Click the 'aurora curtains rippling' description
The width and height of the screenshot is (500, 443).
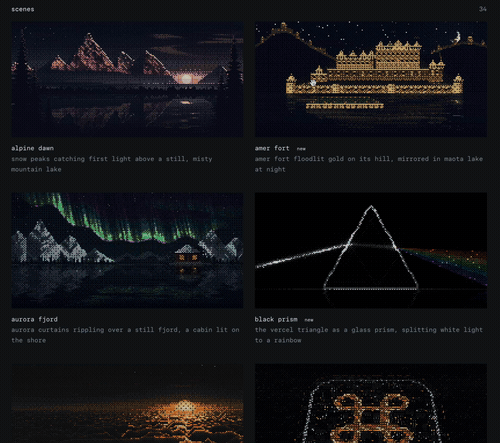125,335
